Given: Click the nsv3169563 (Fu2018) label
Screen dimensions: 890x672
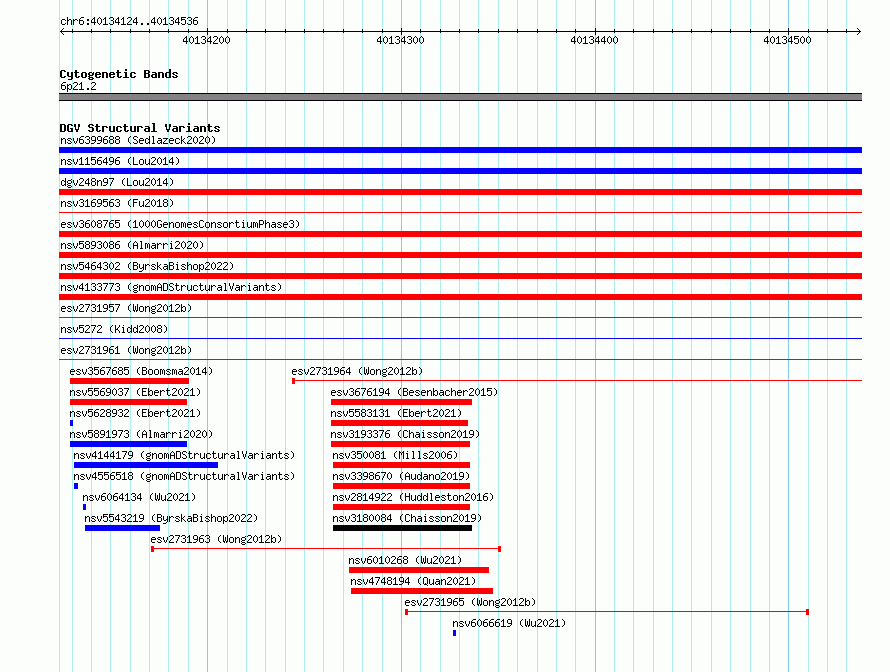Looking at the screenshot, I should pos(117,203).
